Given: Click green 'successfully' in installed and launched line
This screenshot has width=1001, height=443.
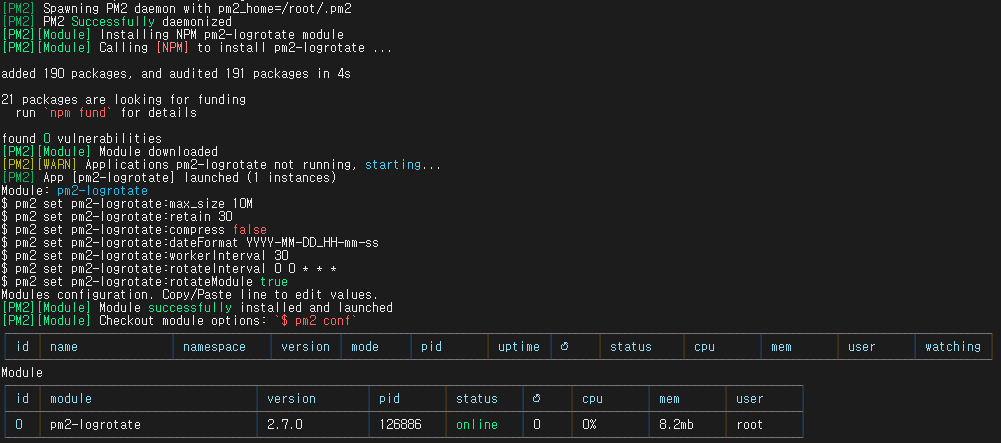Looking at the screenshot, I should [190, 308].
